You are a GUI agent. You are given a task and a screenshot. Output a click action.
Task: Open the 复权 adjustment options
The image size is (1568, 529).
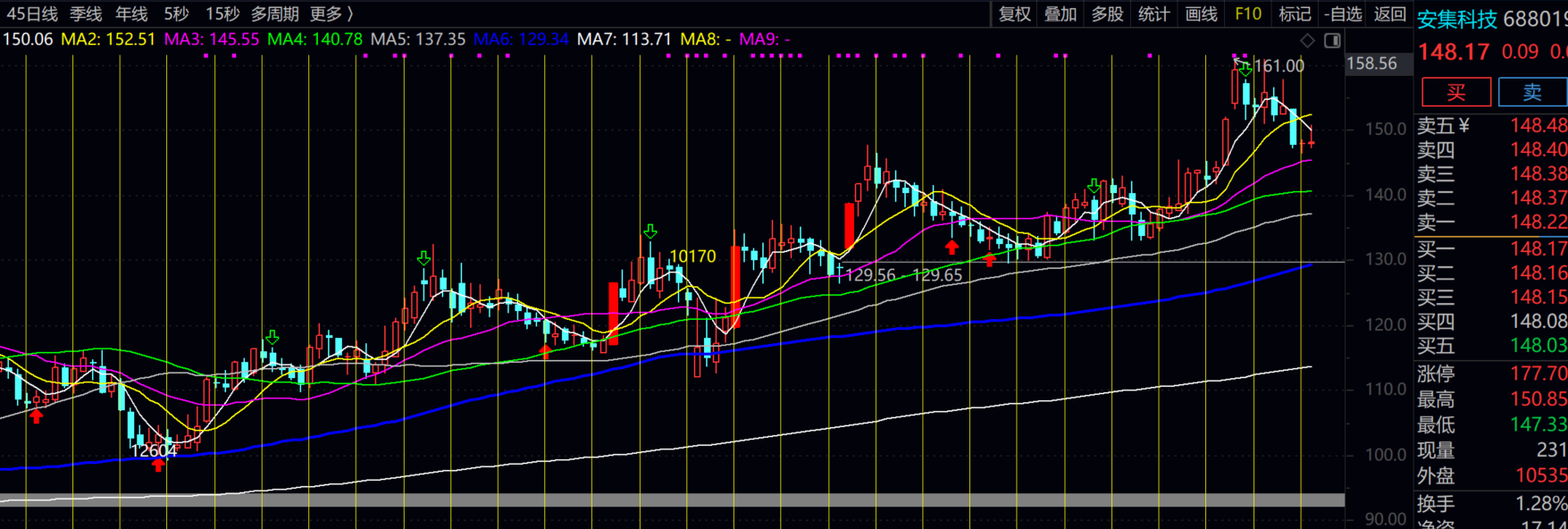click(1014, 14)
